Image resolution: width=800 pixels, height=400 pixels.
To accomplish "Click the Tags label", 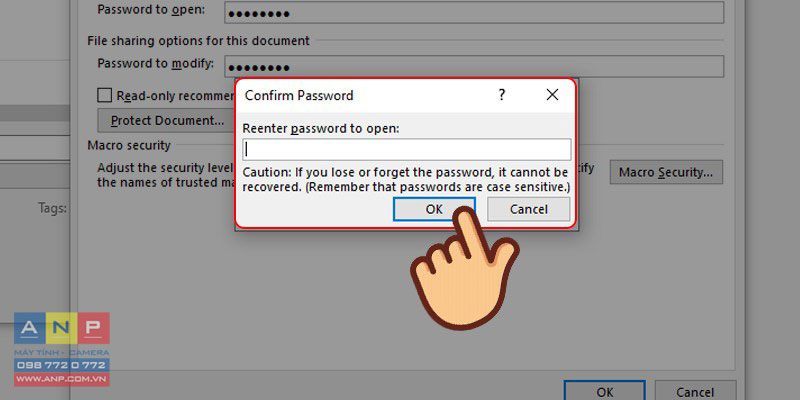I will tap(52, 208).
